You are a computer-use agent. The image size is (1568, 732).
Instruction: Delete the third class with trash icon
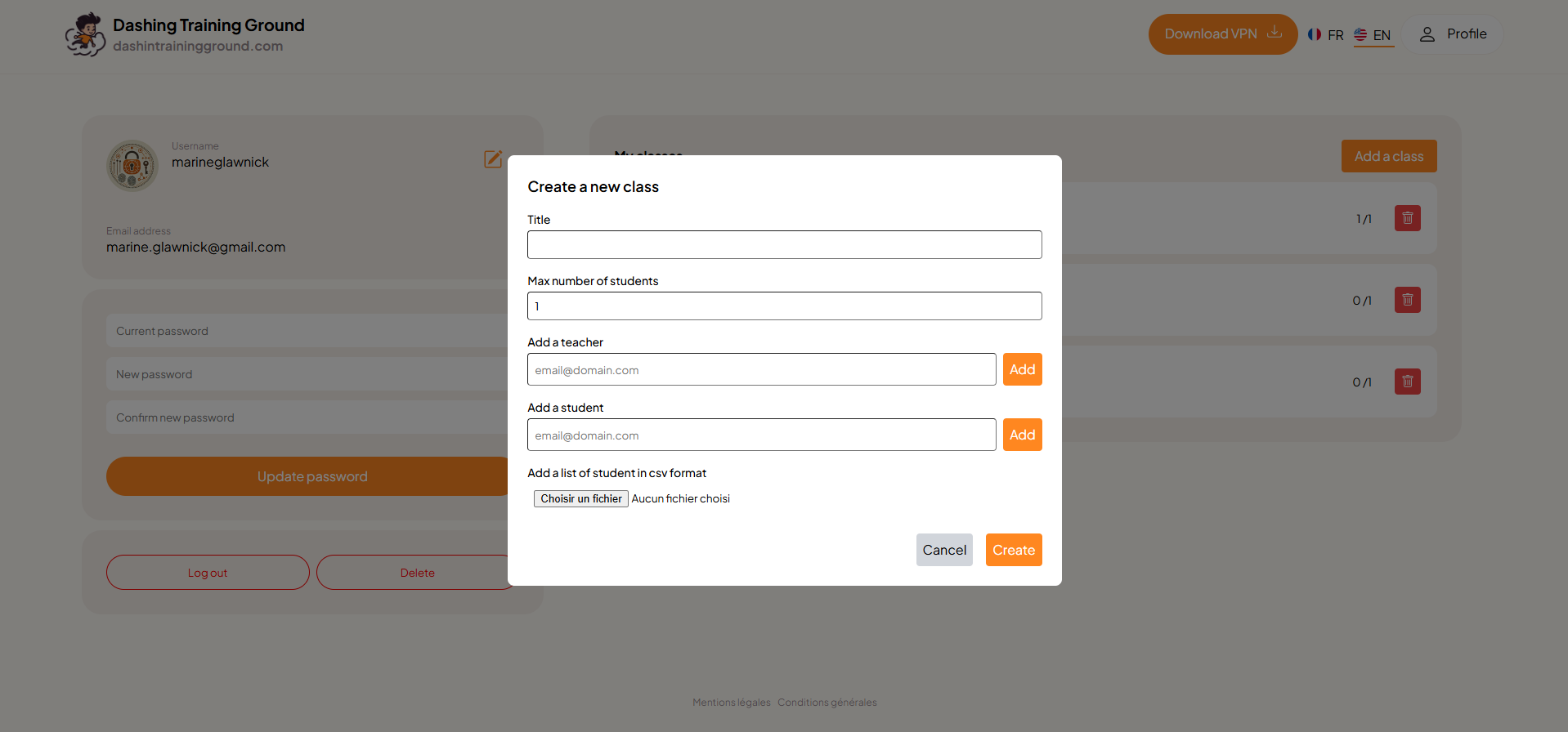point(1407,382)
